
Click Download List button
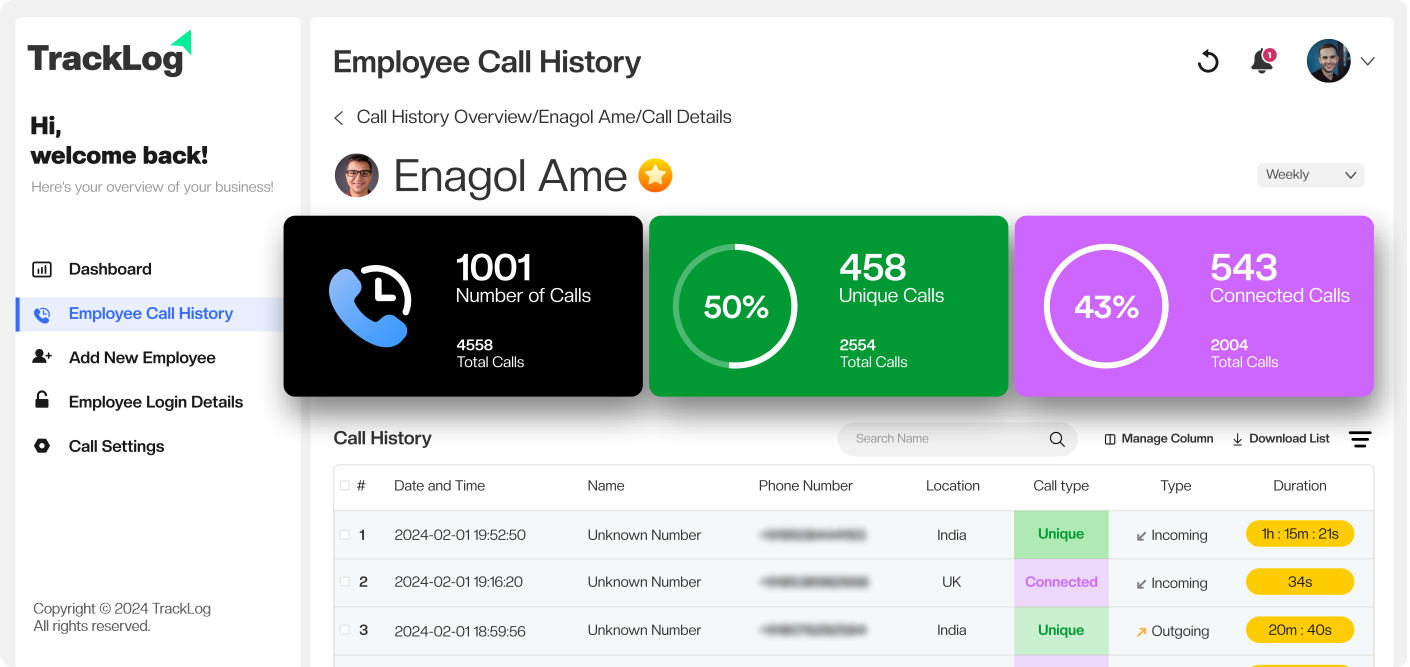[x=1280, y=439]
